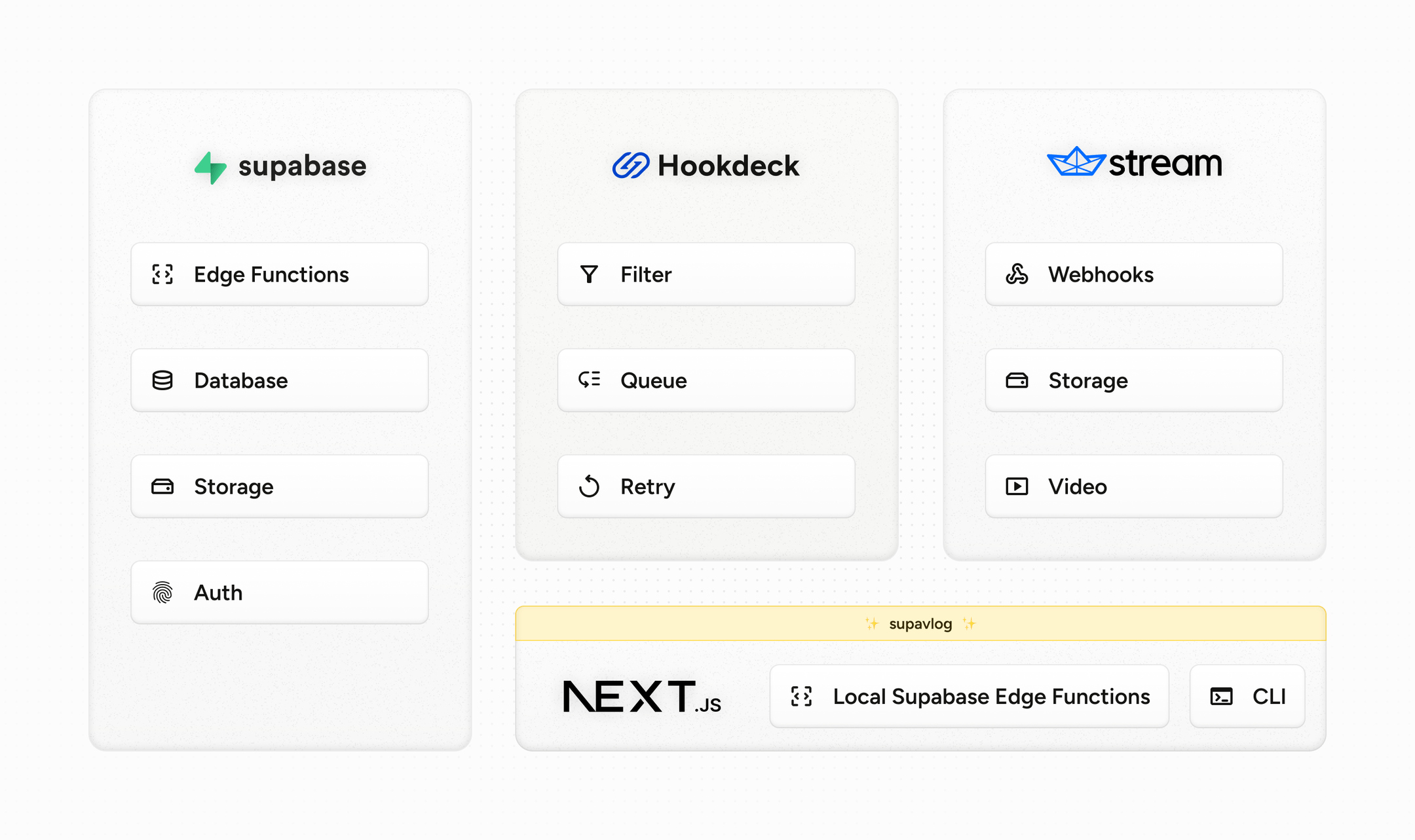The height and width of the screenshot is (840, 1415).
Task: Click the fingerprint icon beside Auth
Action: click(x=162, y=593)
